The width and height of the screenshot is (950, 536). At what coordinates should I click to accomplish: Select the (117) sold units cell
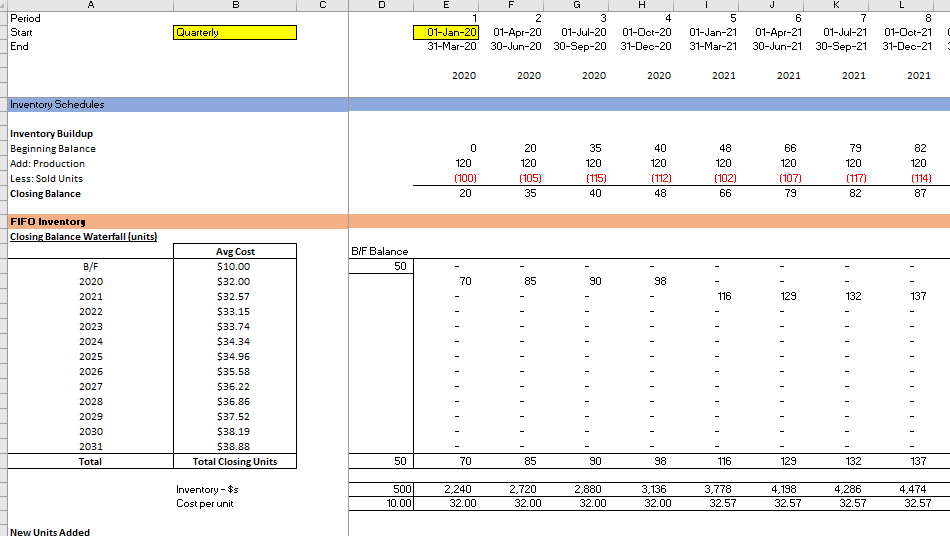[x=836, y=179]
